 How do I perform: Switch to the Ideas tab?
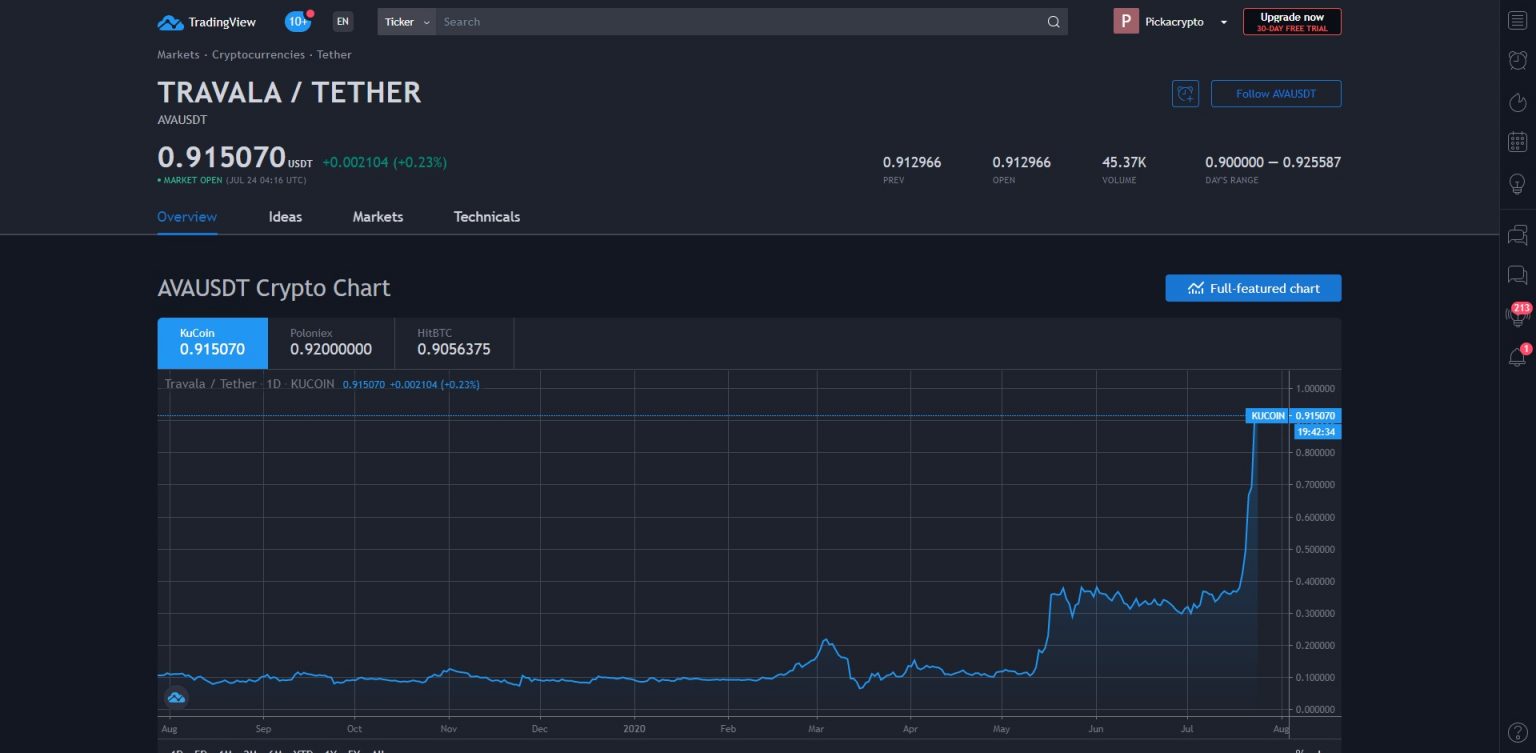(285, 217)
